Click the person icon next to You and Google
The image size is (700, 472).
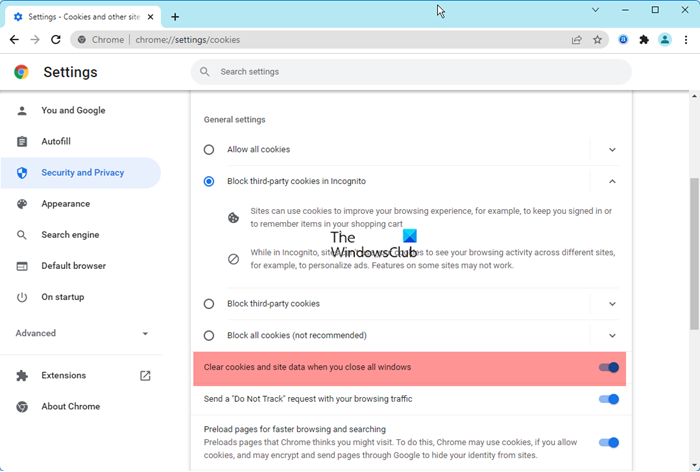pos(21,111)
